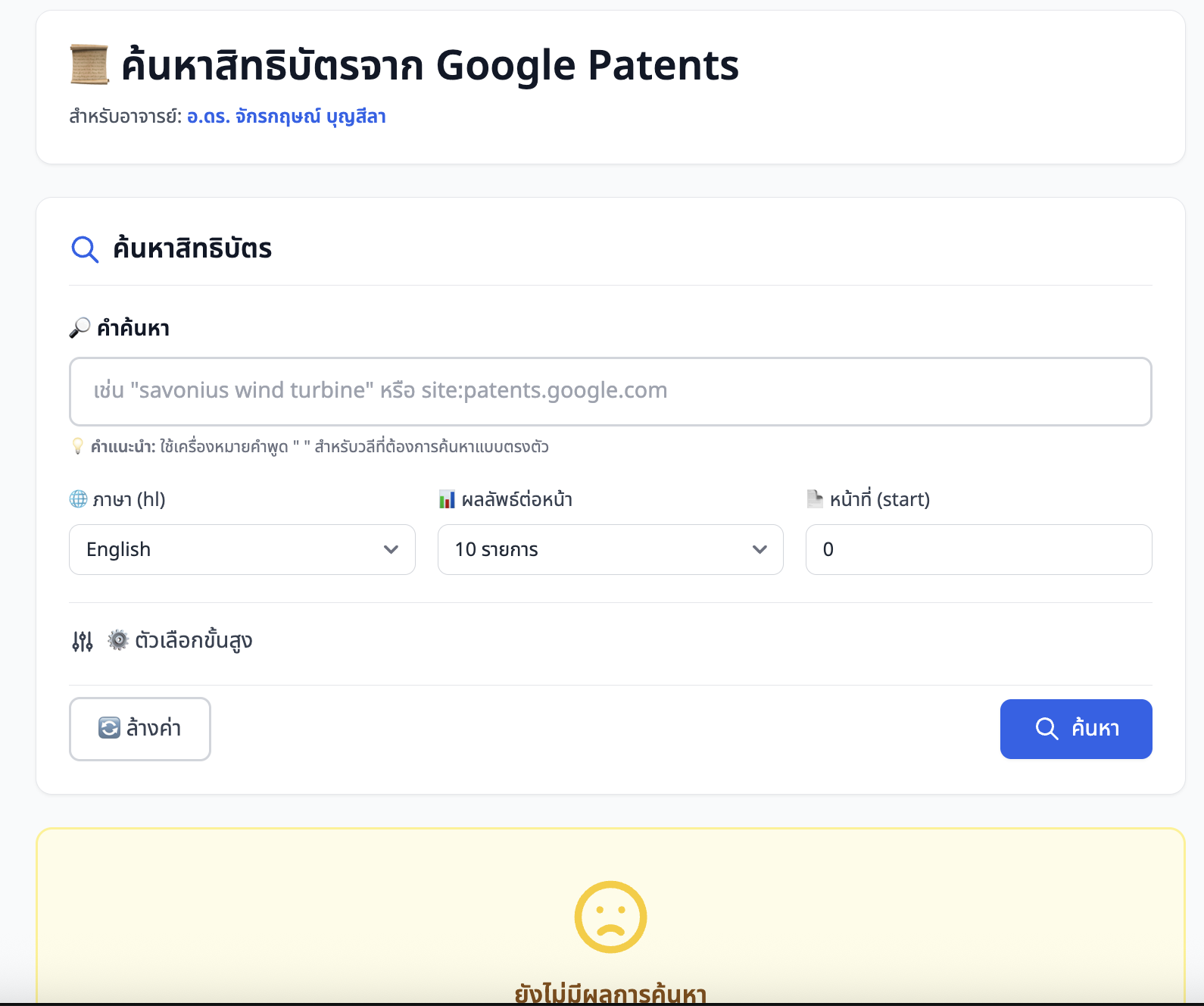Click the bar chart icon beside ผลลัพธ์ต่อหน้า
1204x1006 pixels.
click(x=447, y=499)
